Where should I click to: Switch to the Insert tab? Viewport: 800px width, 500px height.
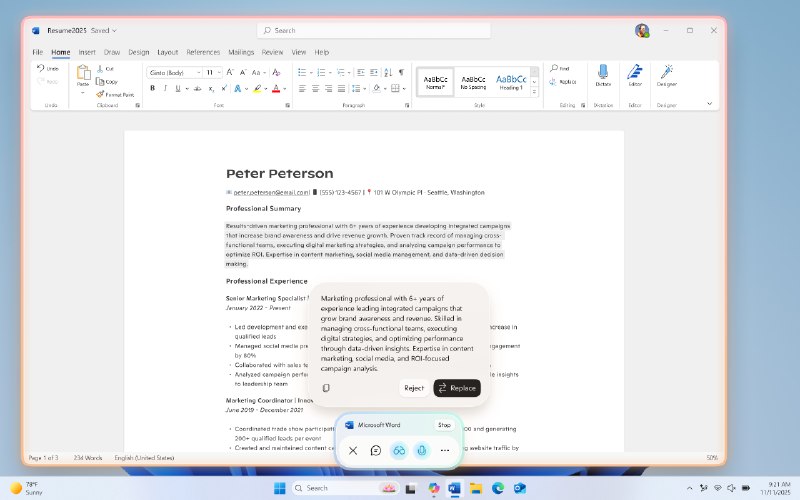87,52
